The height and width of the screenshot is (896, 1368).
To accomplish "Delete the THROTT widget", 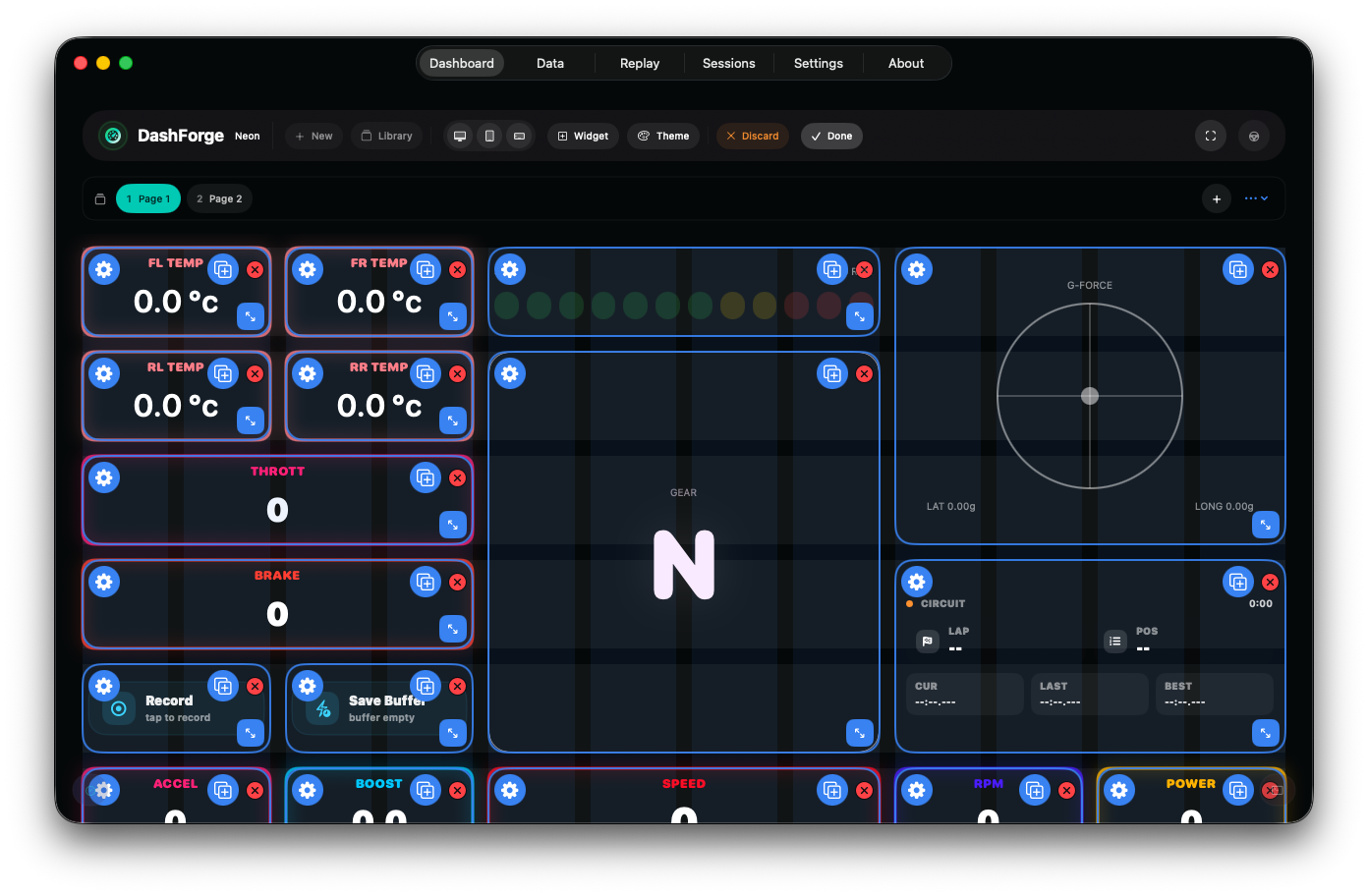I will [x=457, y=477].
